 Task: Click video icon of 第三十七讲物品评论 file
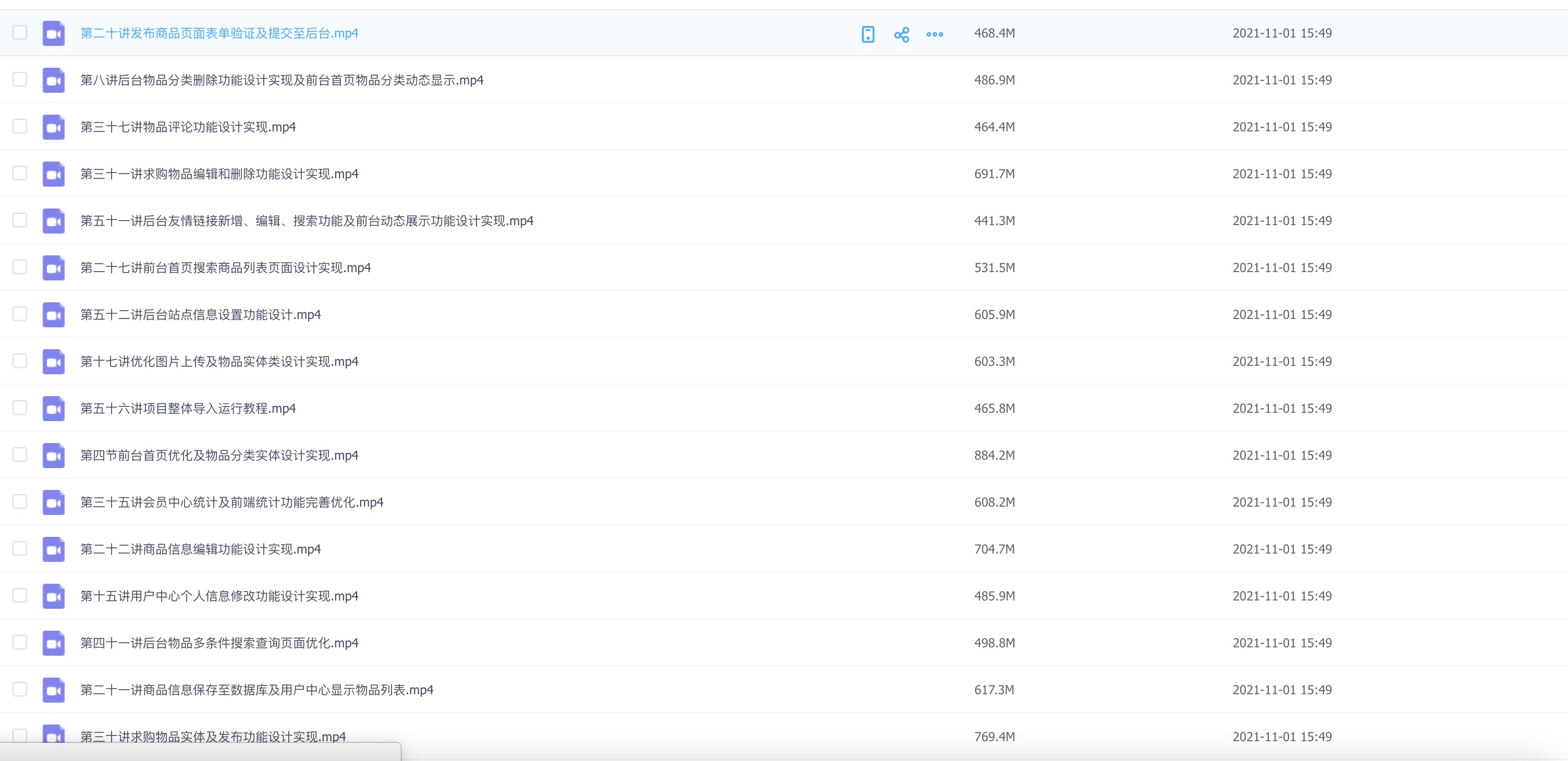[54, 127]
